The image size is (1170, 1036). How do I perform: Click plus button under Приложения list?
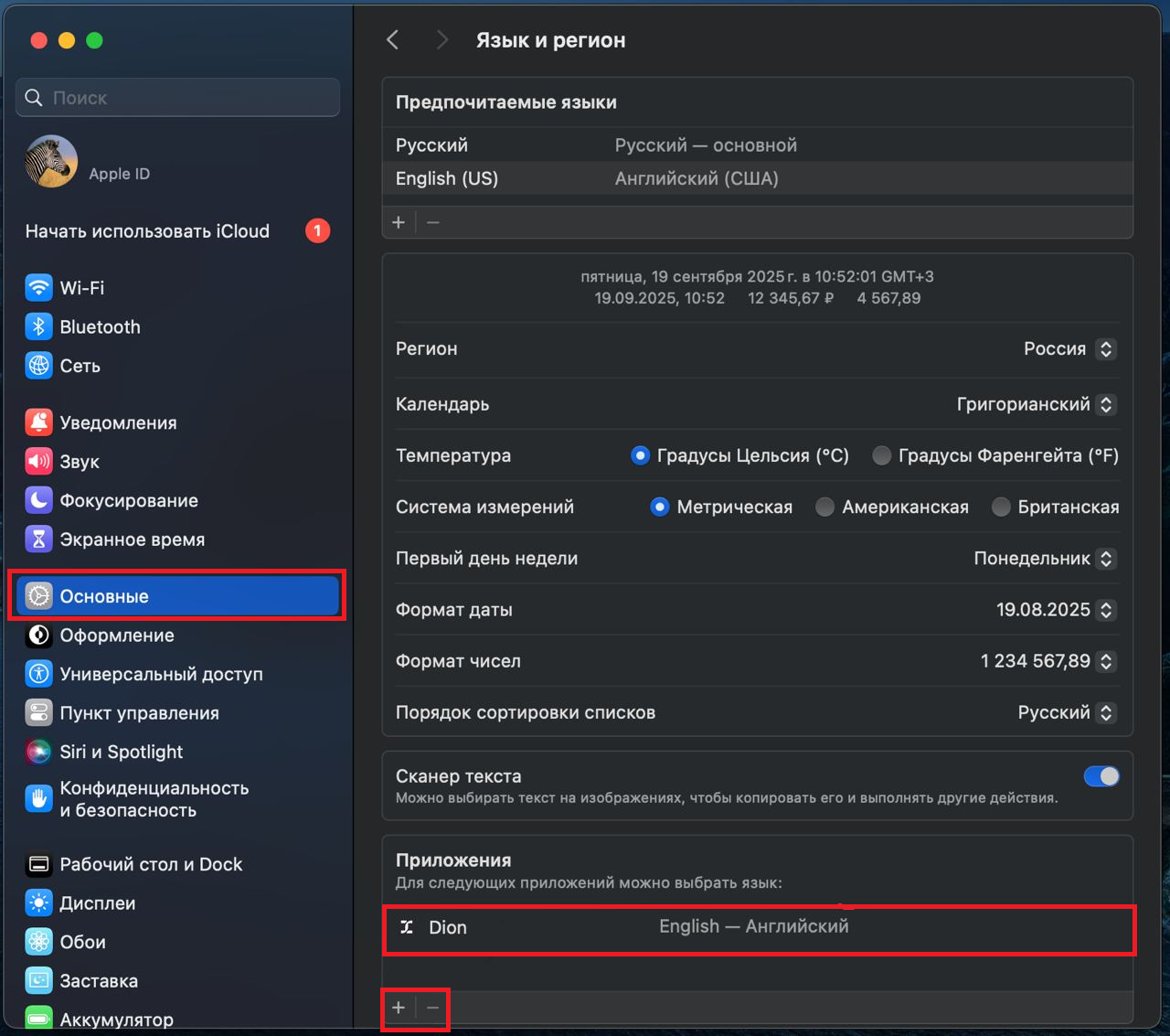click(399, 1008)
